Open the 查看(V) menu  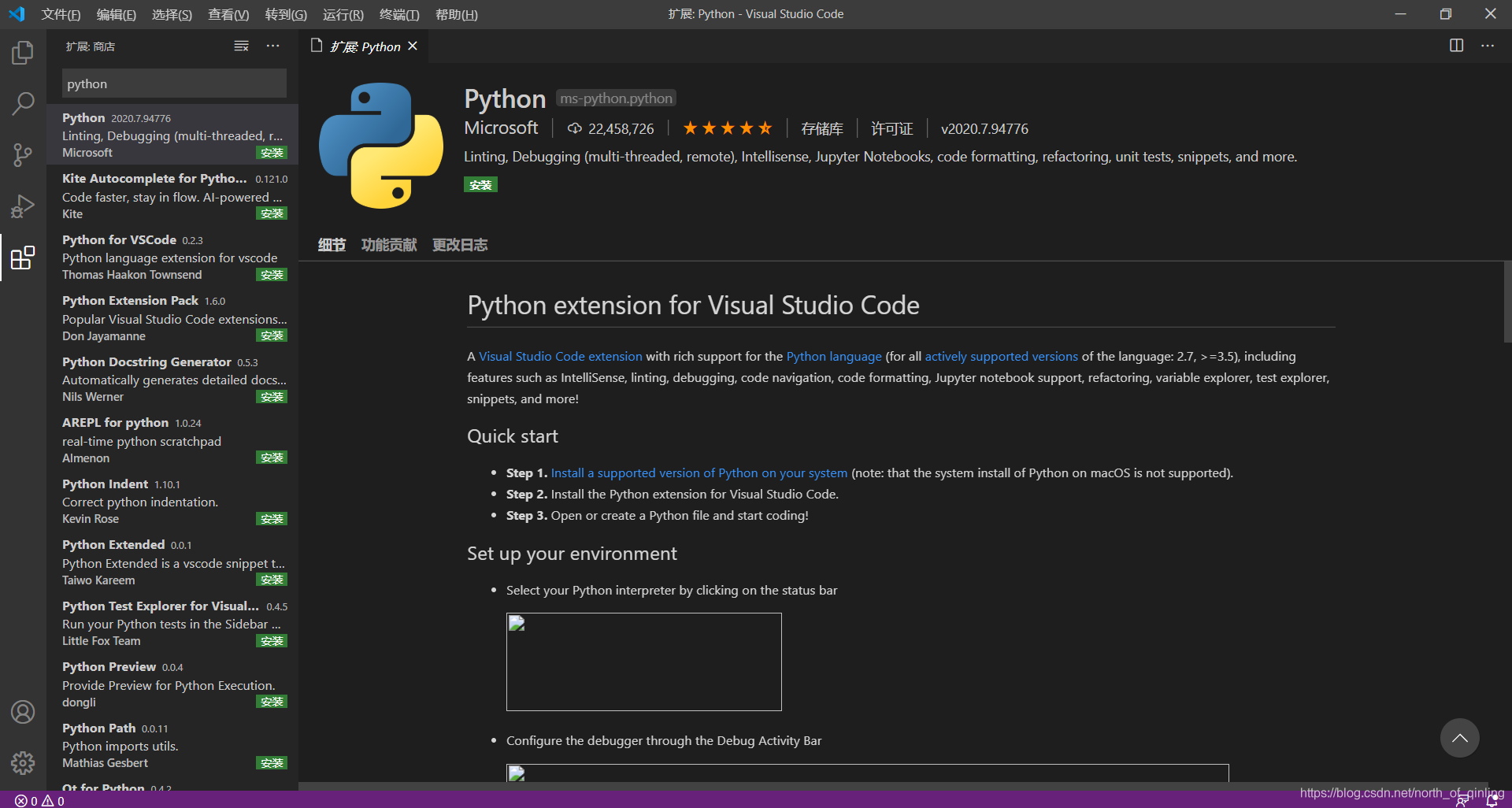(228, 14)
